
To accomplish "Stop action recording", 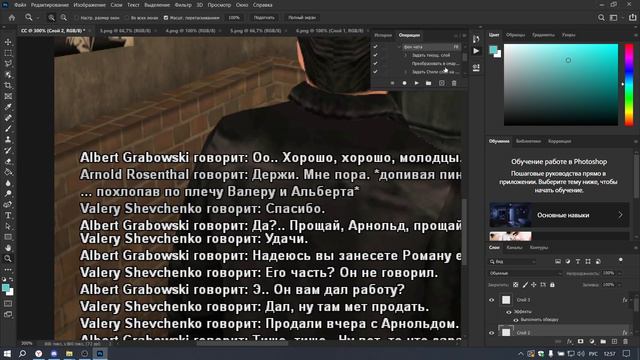I will click(392, 83).
